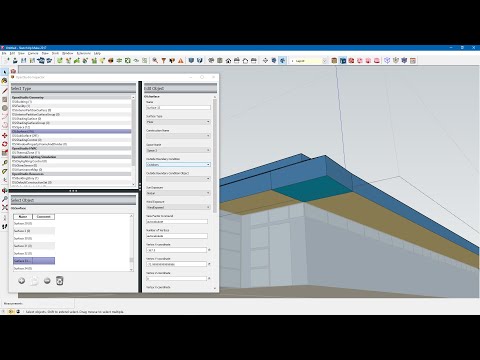480x360 pixels.
Task: Click the remove object minus button
Action: 47,281
